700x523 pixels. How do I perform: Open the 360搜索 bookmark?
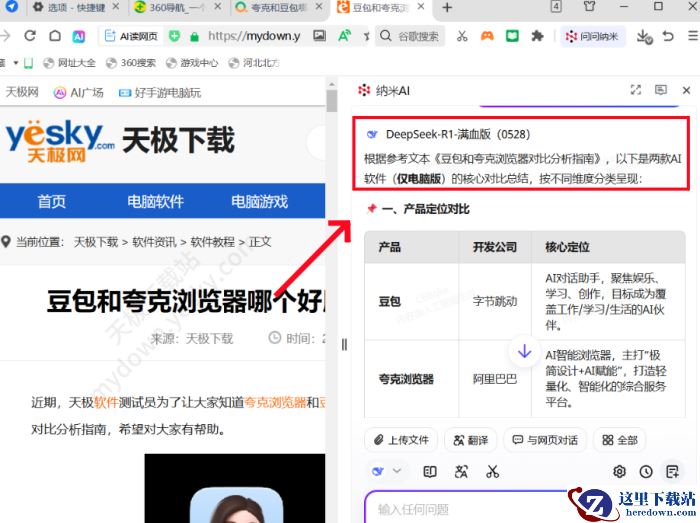point(131,63)
